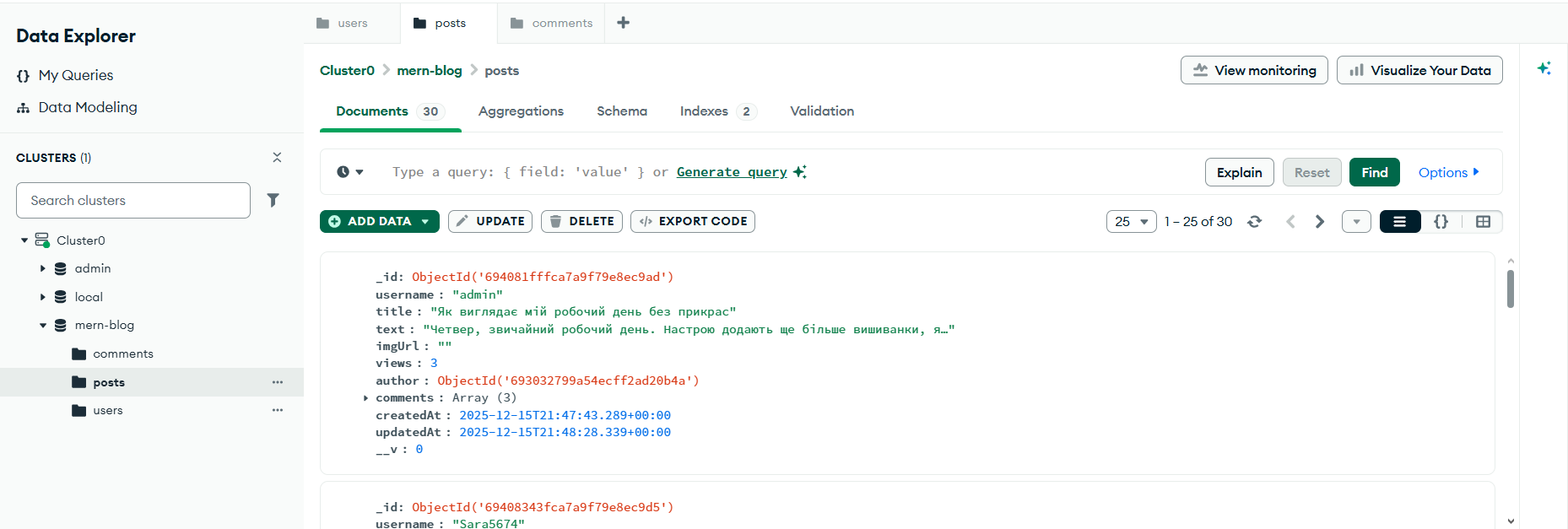
Task: Switch to JSON view
Action: [1441, 221]
